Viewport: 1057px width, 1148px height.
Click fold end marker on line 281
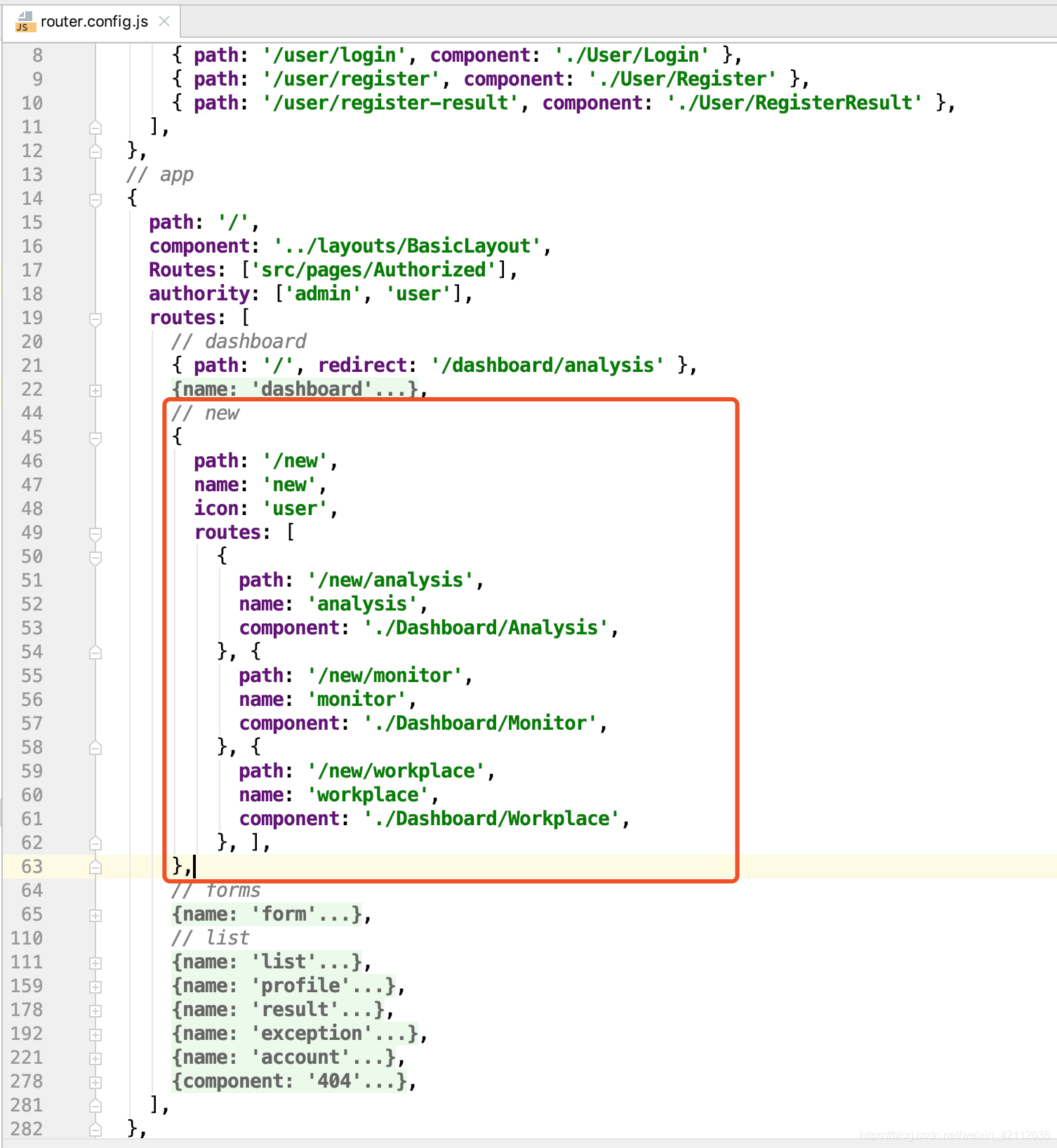tap(95, 1106)
